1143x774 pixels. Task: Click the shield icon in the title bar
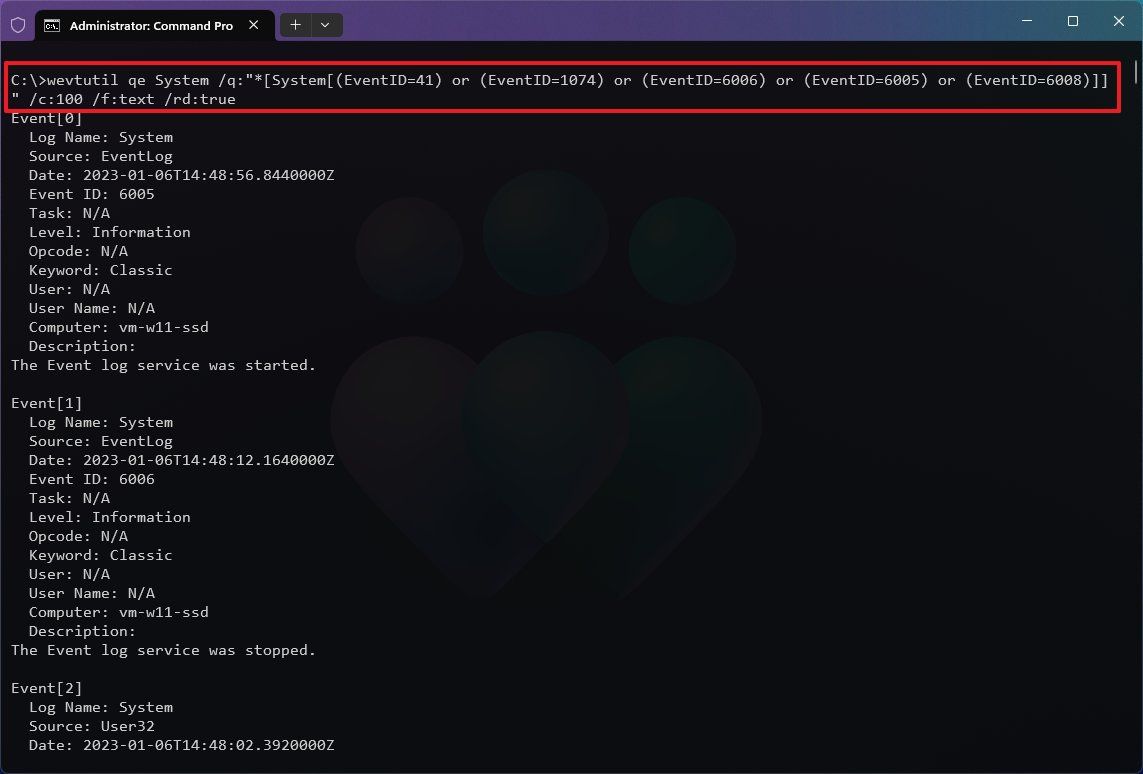click(x=17, y=24)
